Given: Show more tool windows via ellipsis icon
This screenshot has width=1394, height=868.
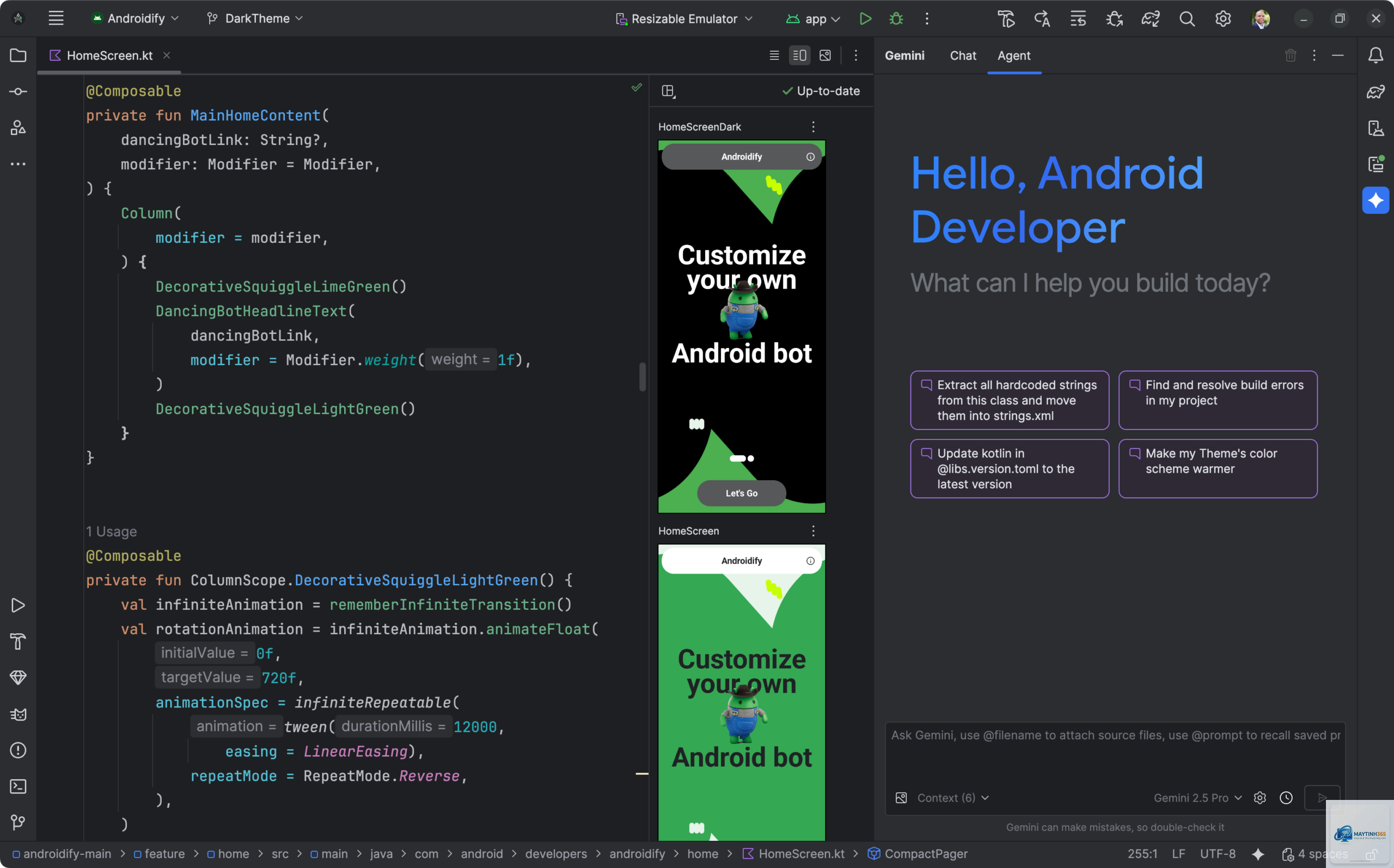Looking at the screenshot, I should [x=18, y=164].
